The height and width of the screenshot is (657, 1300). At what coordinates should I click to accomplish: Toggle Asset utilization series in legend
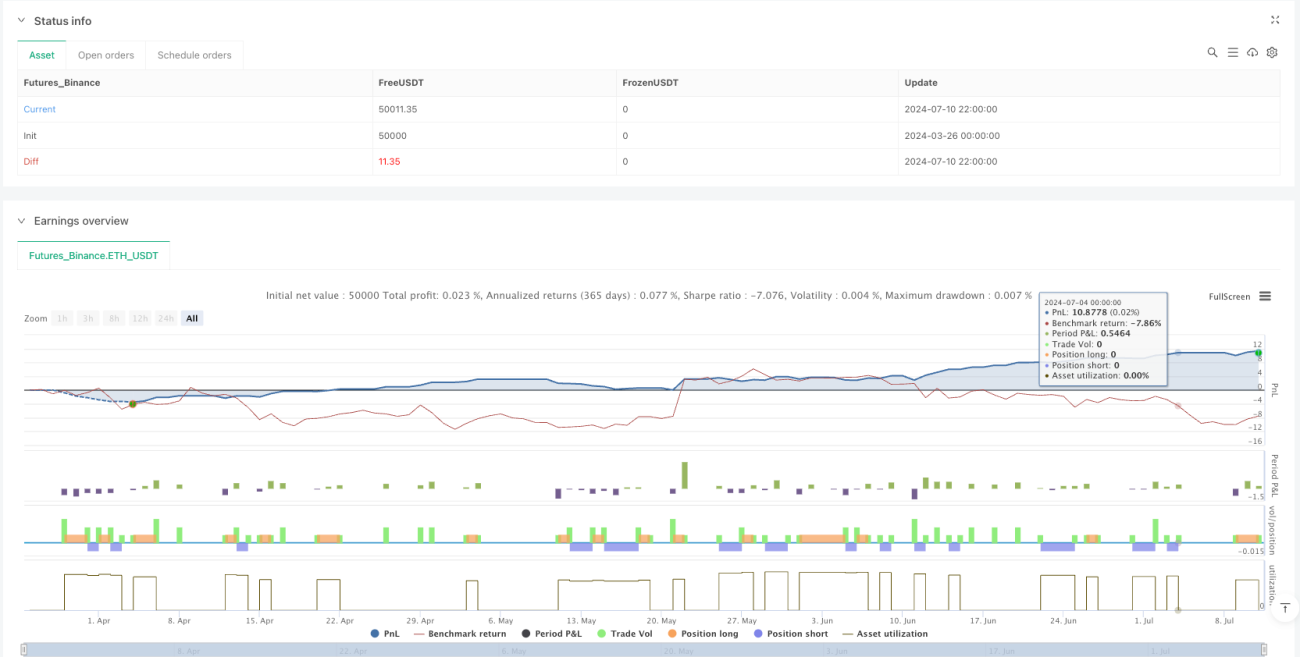[x=886, y=633]
